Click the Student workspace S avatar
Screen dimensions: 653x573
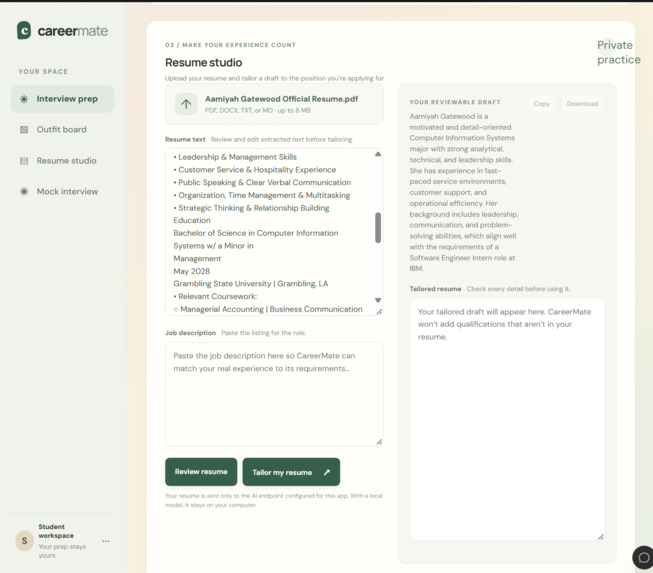(25, 541)
